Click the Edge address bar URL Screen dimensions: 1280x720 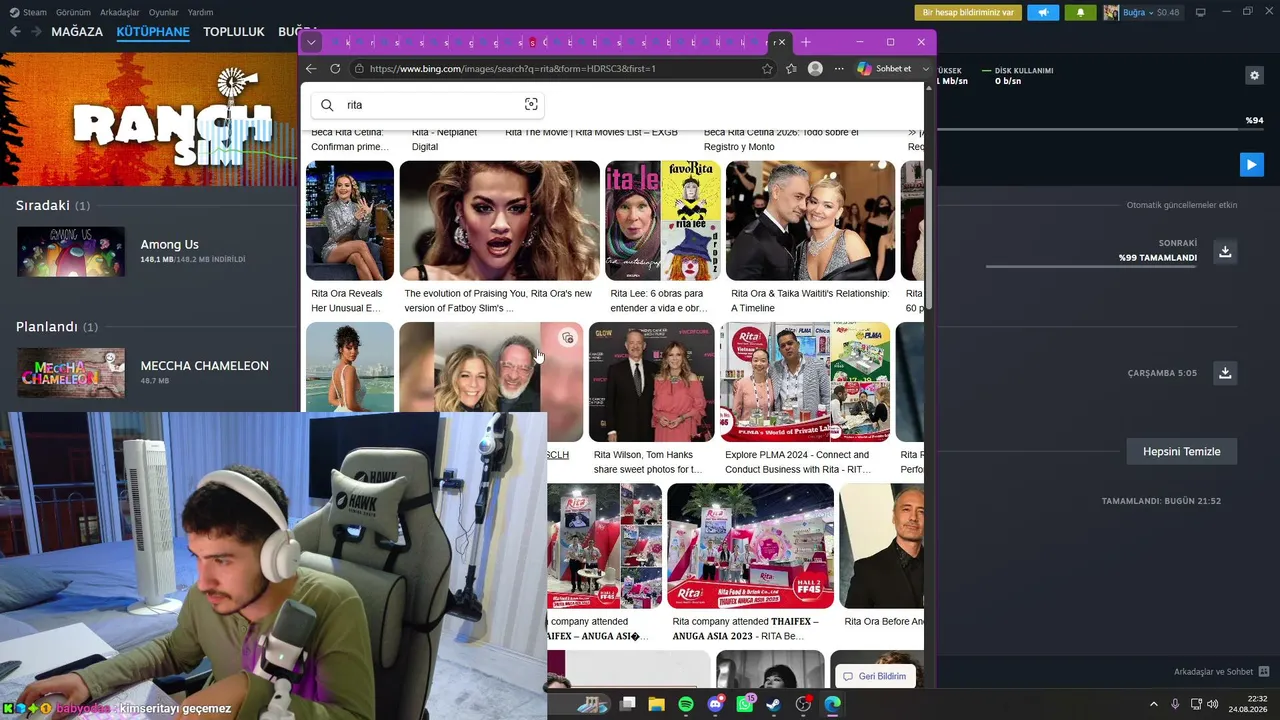tap(512, 68)
